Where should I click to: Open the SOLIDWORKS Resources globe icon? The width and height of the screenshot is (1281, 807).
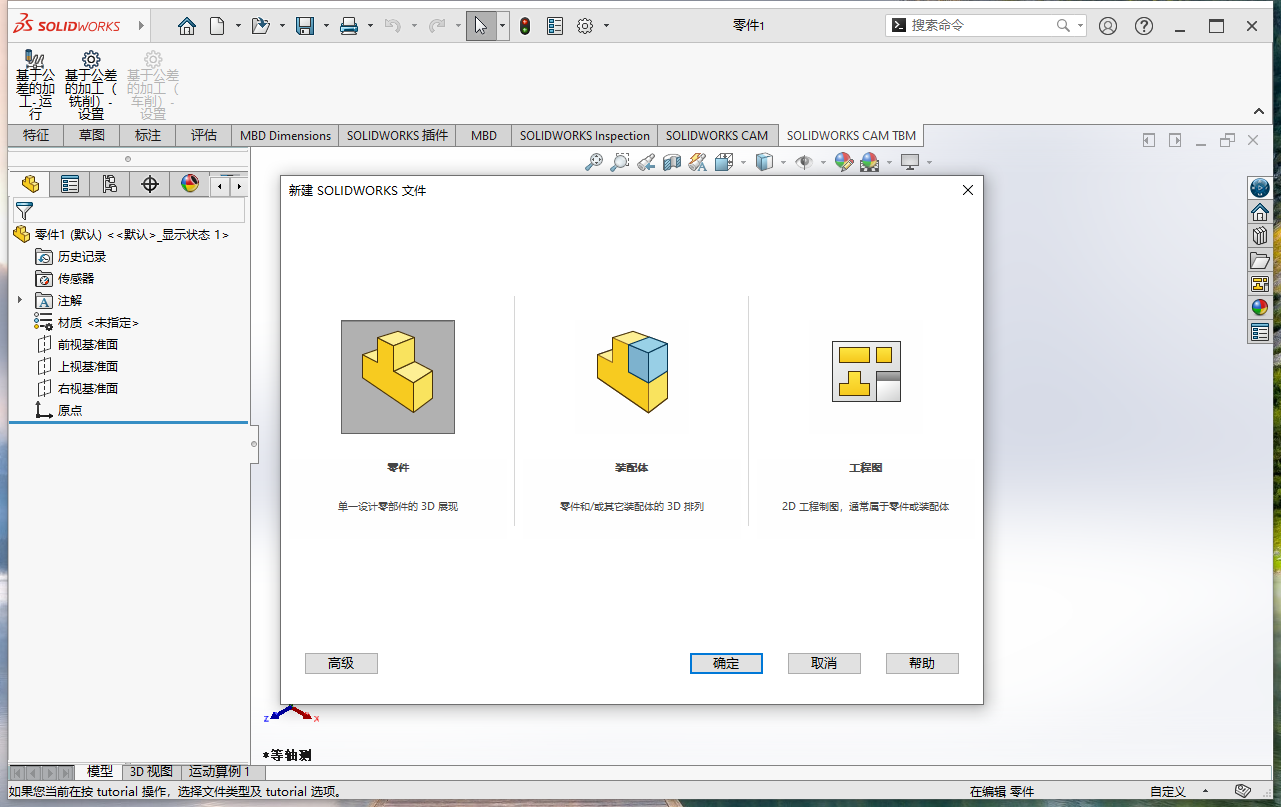coord(1259,188)
